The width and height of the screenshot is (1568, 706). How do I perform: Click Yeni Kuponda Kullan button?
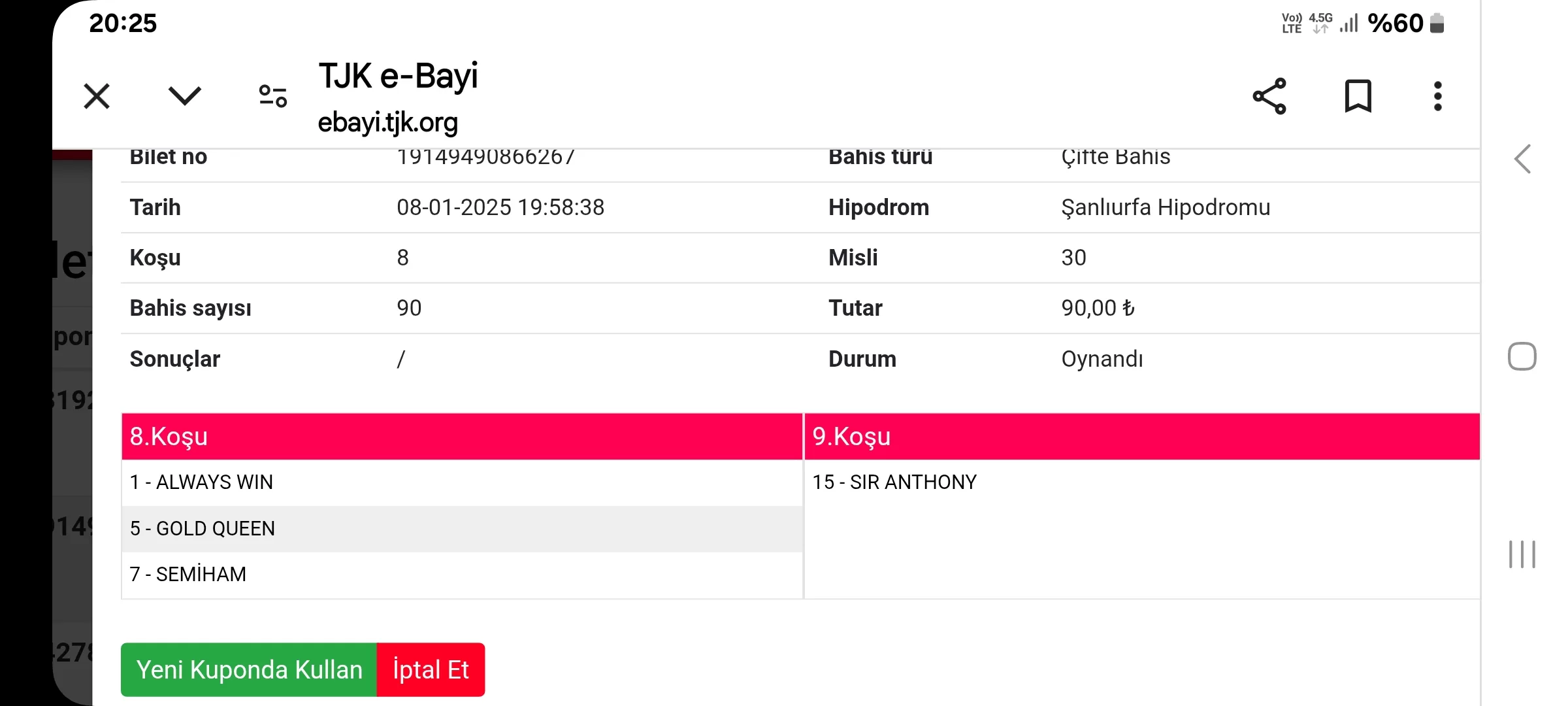pos(249,669)
